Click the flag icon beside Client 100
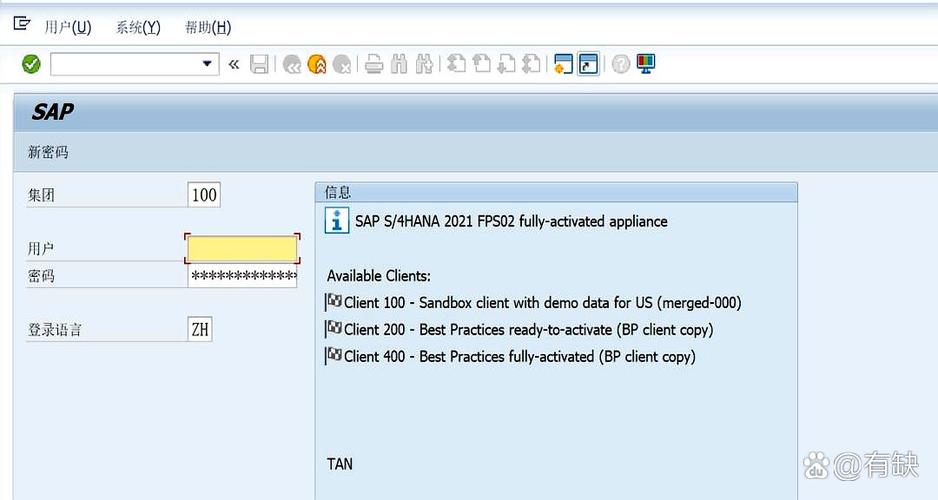Viewport: 938px width, 500px height. (334, 301)
